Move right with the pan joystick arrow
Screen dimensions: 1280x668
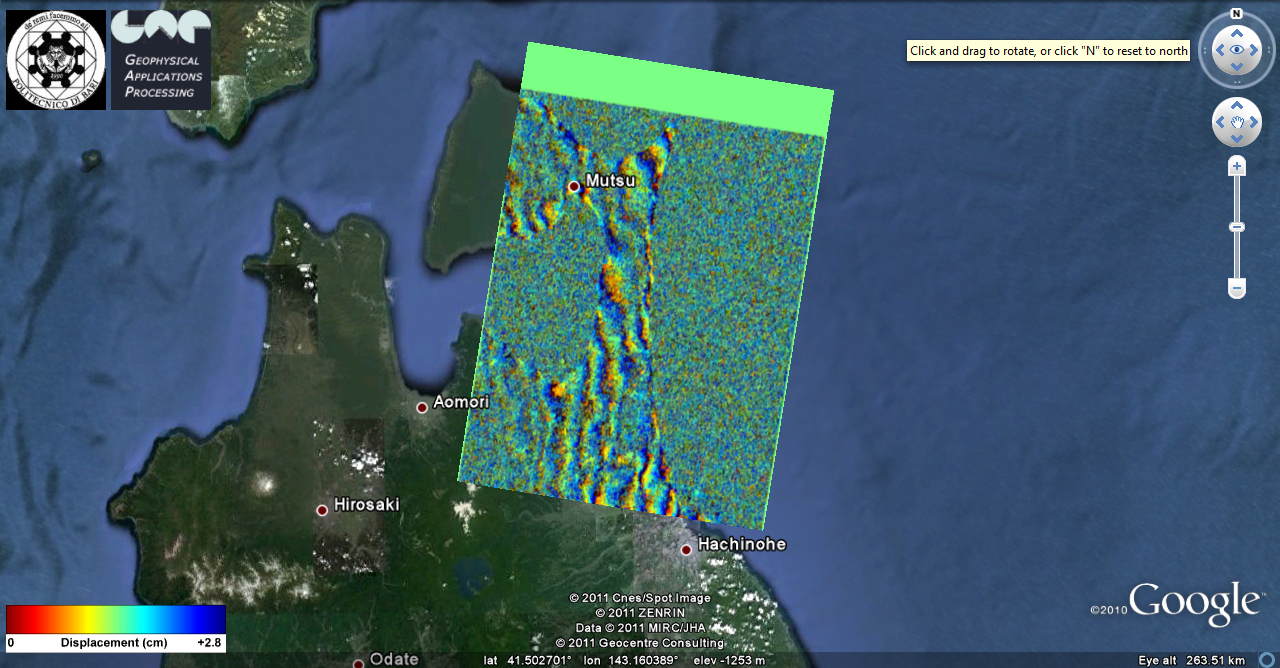click(1254, 122)
